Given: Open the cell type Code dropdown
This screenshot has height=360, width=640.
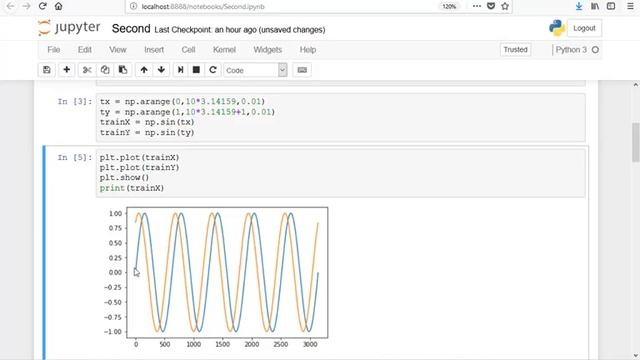Looking at the screenshot, I should point(256,70).
